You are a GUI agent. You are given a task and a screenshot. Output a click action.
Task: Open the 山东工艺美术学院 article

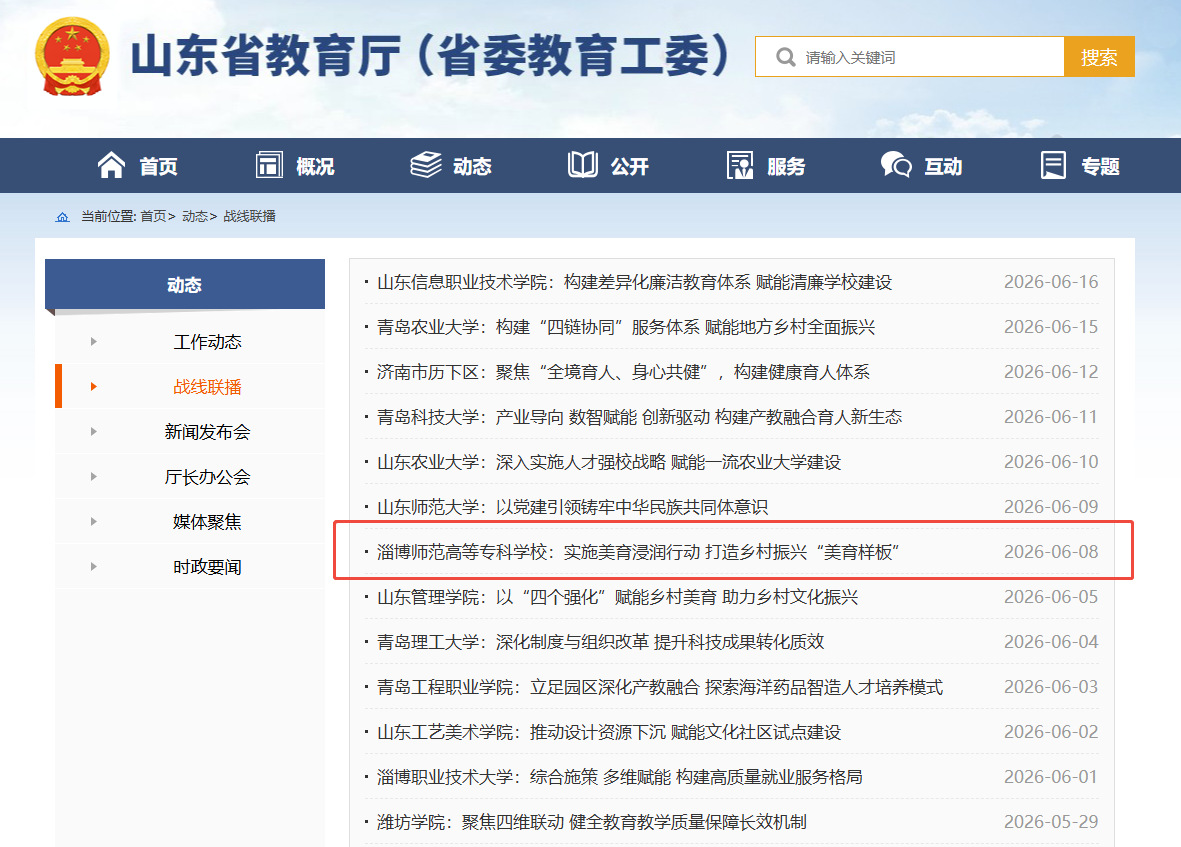coord(609,732)
